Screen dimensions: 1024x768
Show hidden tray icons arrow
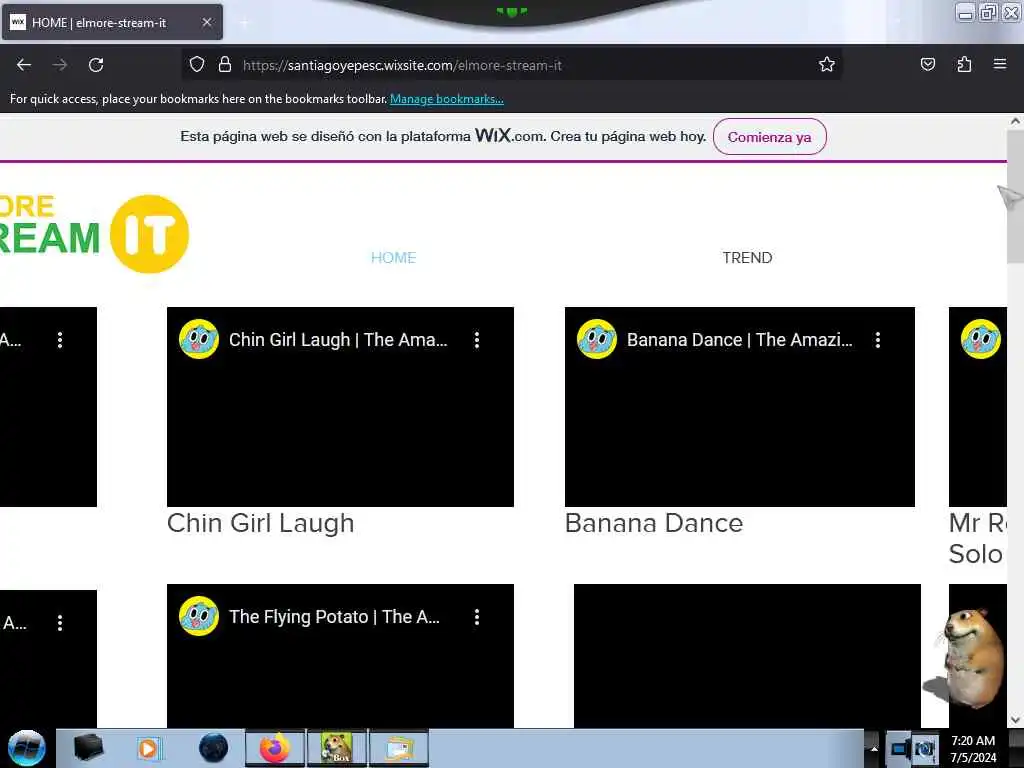click(874, 748)
